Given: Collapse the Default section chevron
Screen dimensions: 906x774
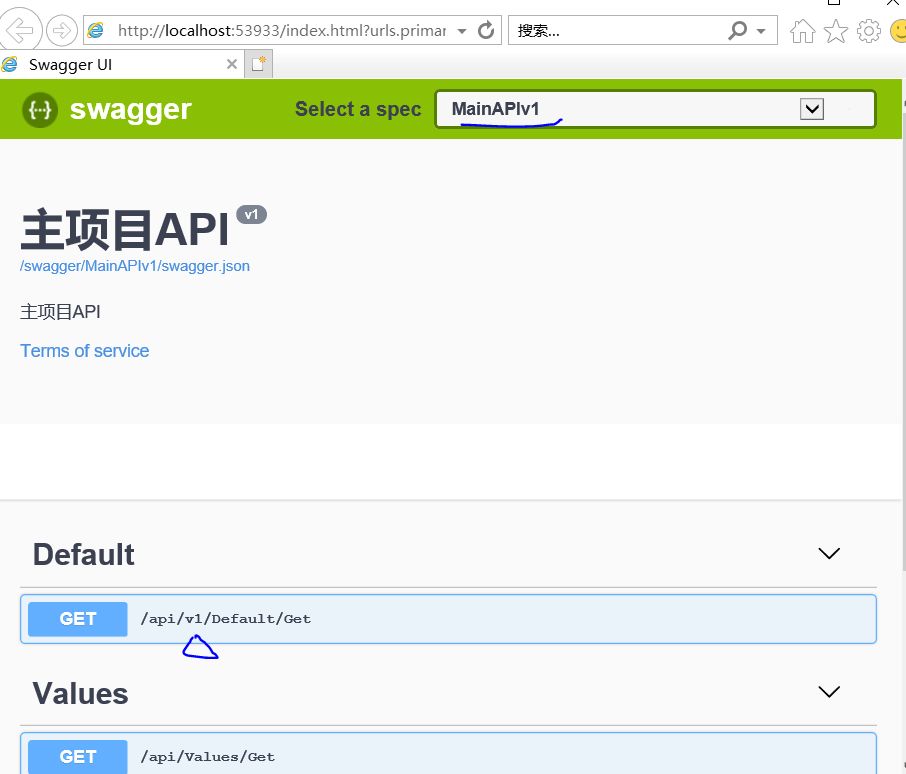Looking at the screenshot, I should [x=829, y=553].
